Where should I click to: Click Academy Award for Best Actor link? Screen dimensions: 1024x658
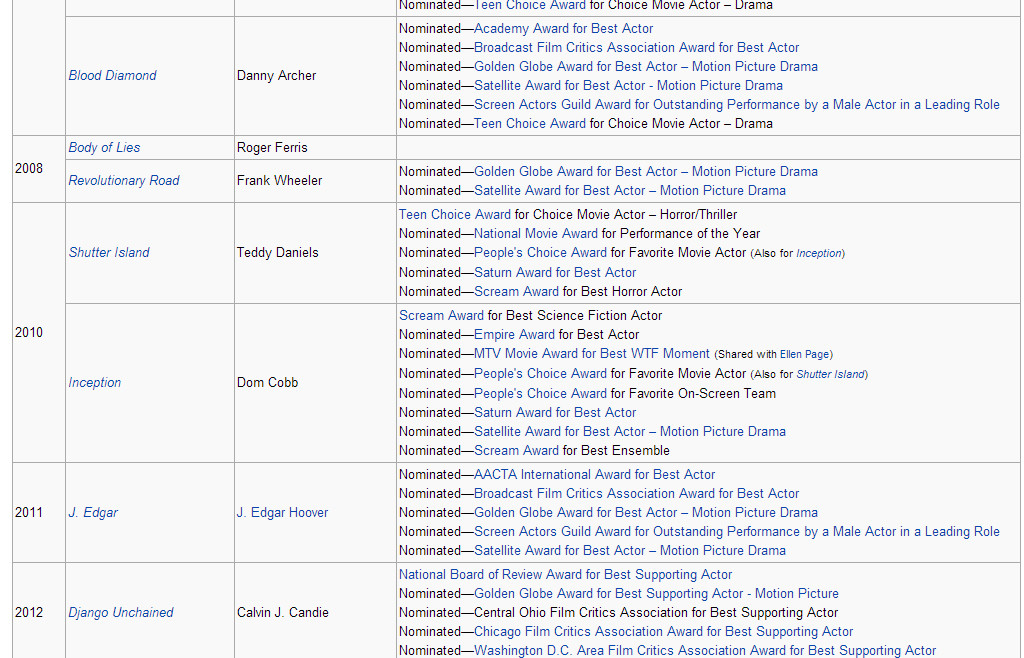(563, 29)
